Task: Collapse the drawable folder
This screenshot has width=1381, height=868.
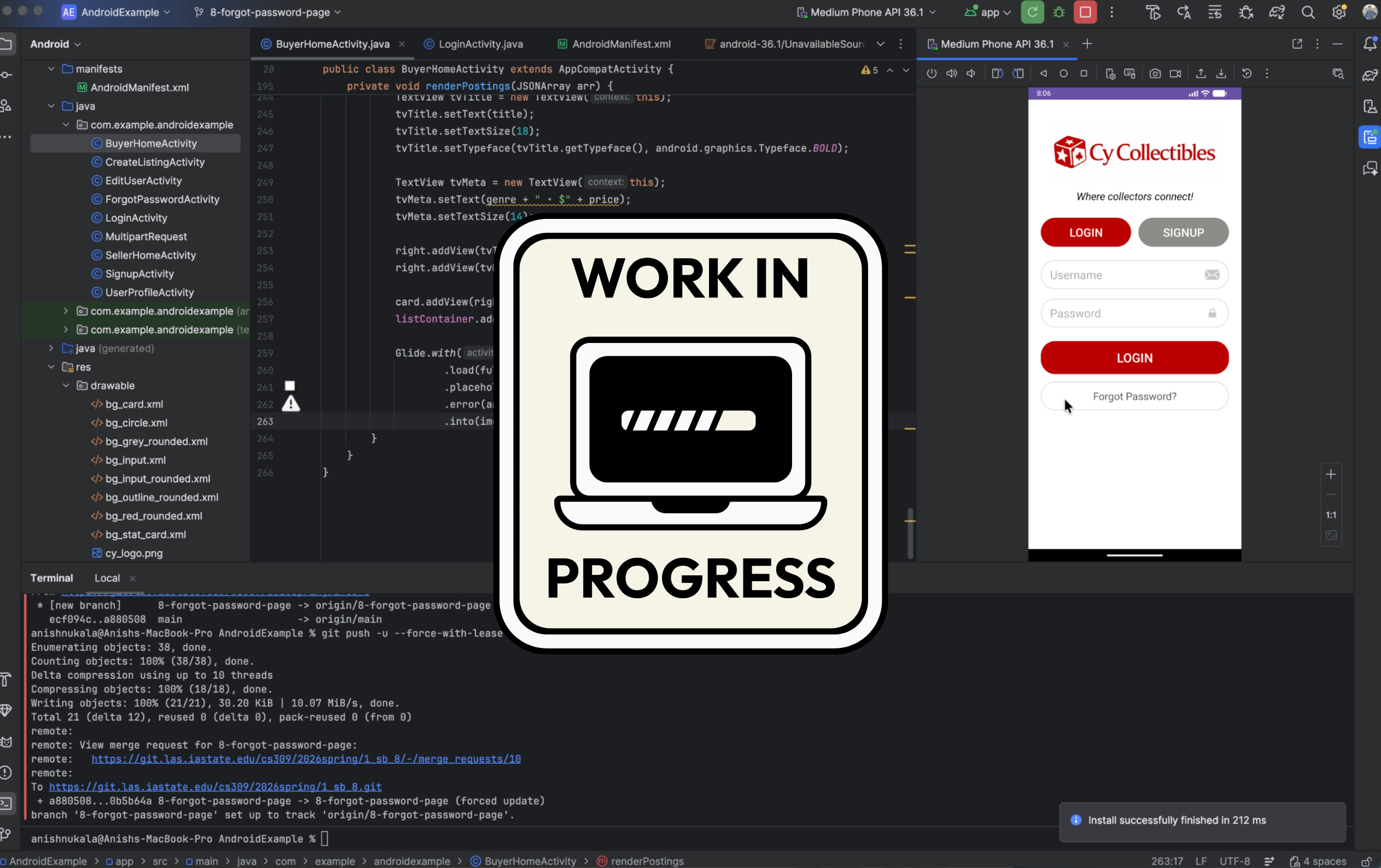Action: pyautogui.click(x=66, y=386)
